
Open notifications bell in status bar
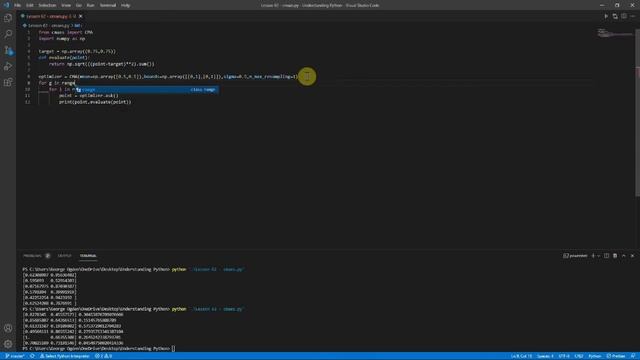tap(633, 356)
